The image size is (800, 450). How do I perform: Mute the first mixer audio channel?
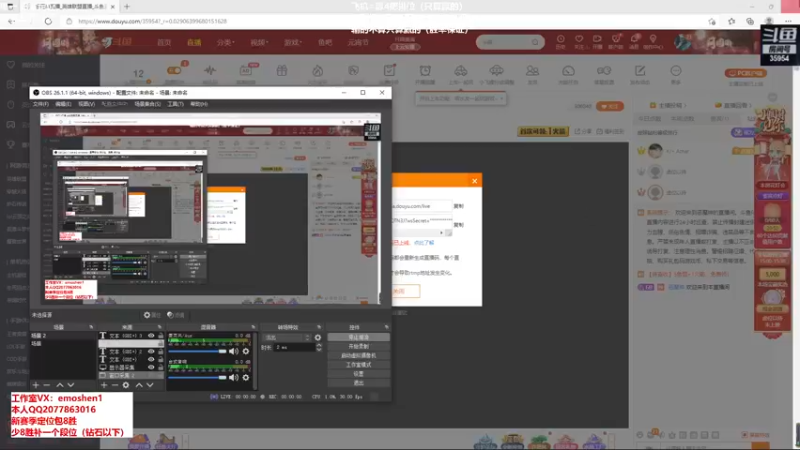click(x=234, y=351)
